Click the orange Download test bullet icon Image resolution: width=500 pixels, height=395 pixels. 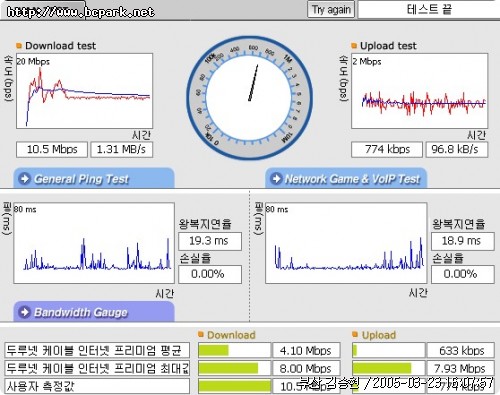click(19, 46)
